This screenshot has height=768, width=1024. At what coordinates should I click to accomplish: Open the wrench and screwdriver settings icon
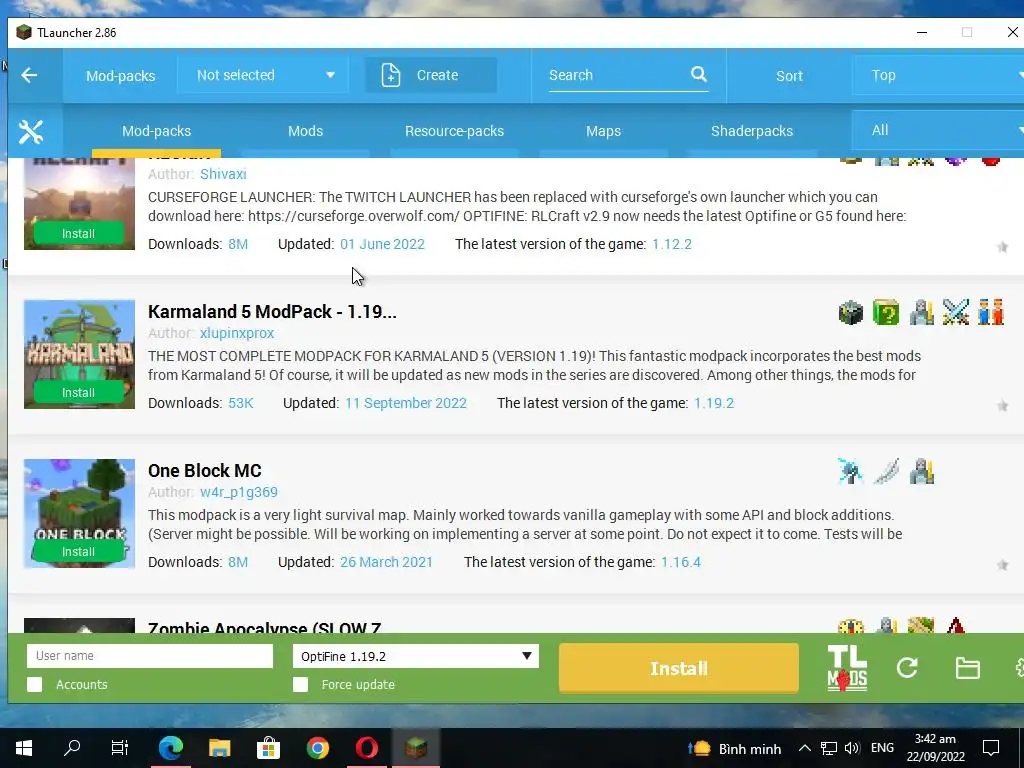(31, 132)
